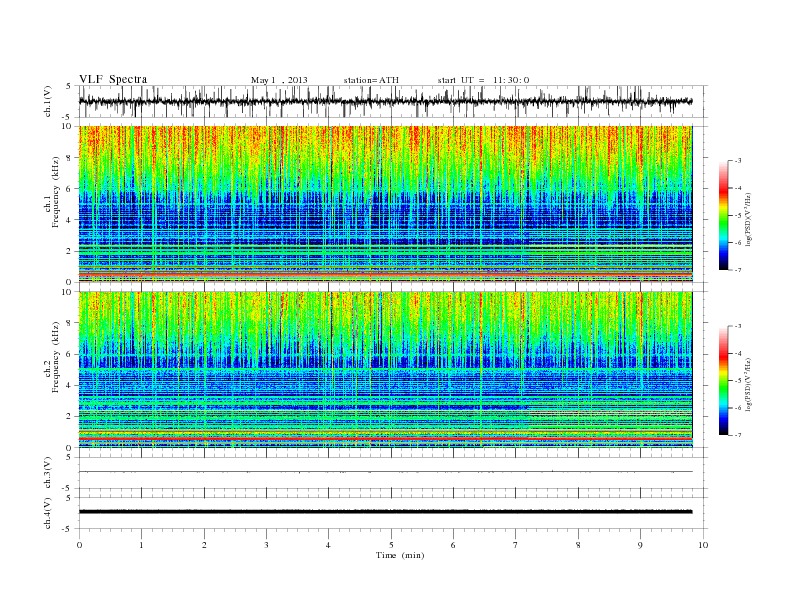
Task: Click time axis tick label '3'
Action: 266,545
